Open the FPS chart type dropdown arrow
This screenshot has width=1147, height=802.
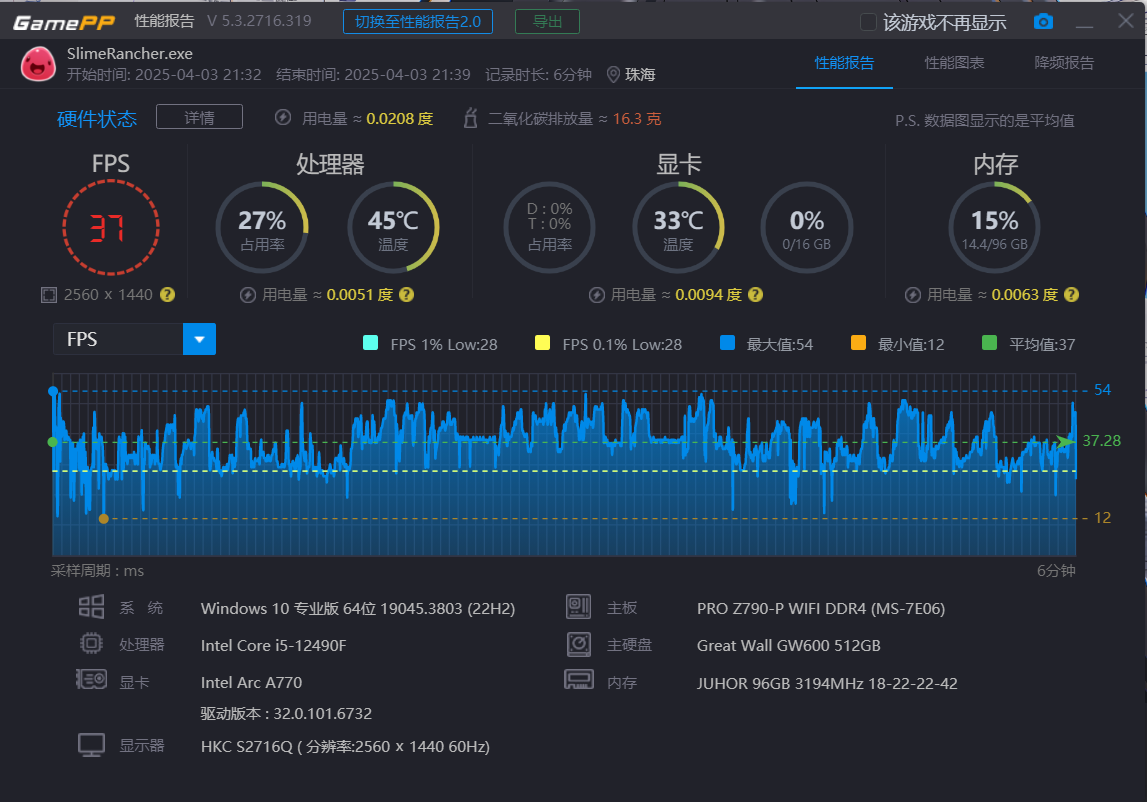[199, 340]
